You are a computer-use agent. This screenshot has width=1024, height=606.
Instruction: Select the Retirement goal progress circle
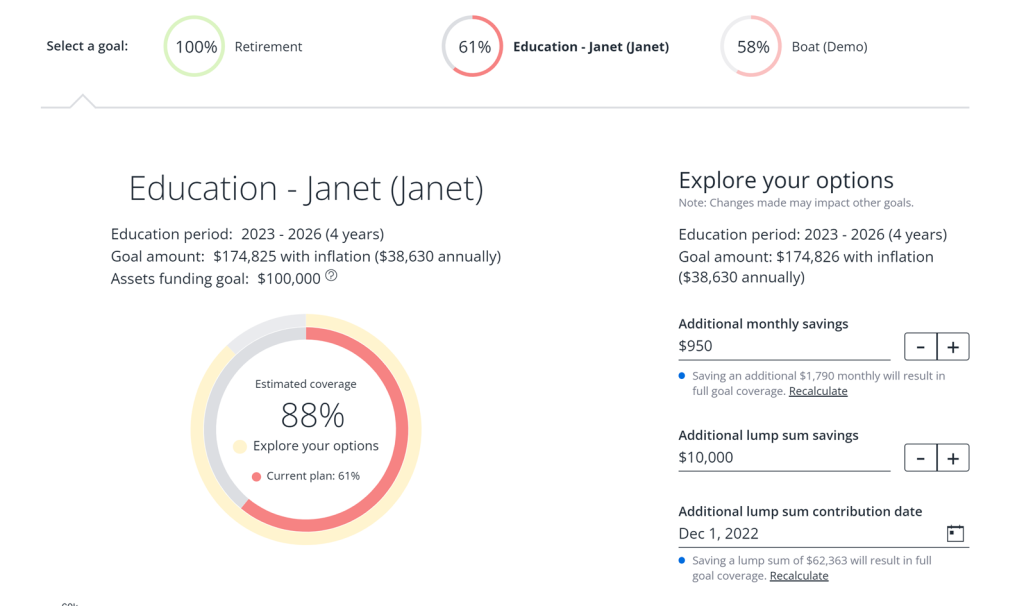pyautogui.click(x=193, y=46)
